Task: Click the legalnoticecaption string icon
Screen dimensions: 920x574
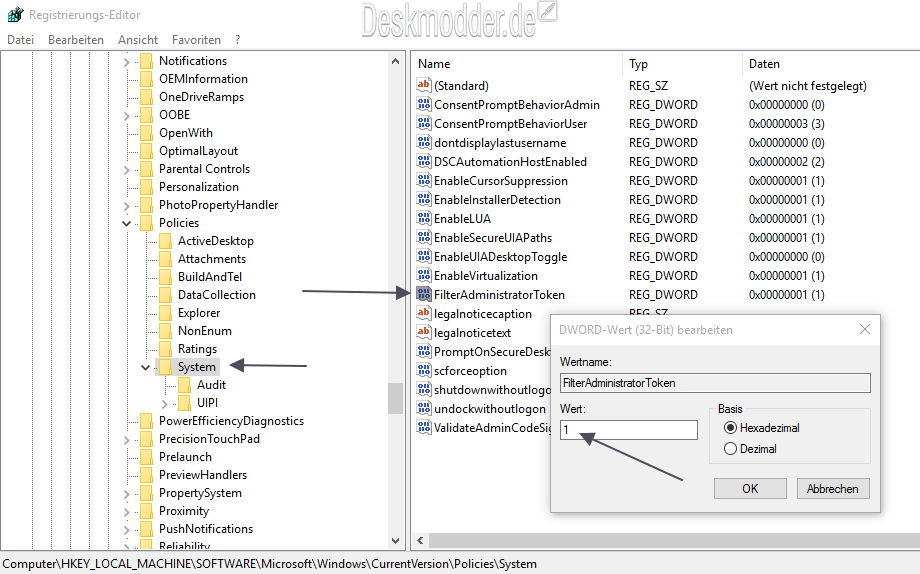Action: click(424, 313)
